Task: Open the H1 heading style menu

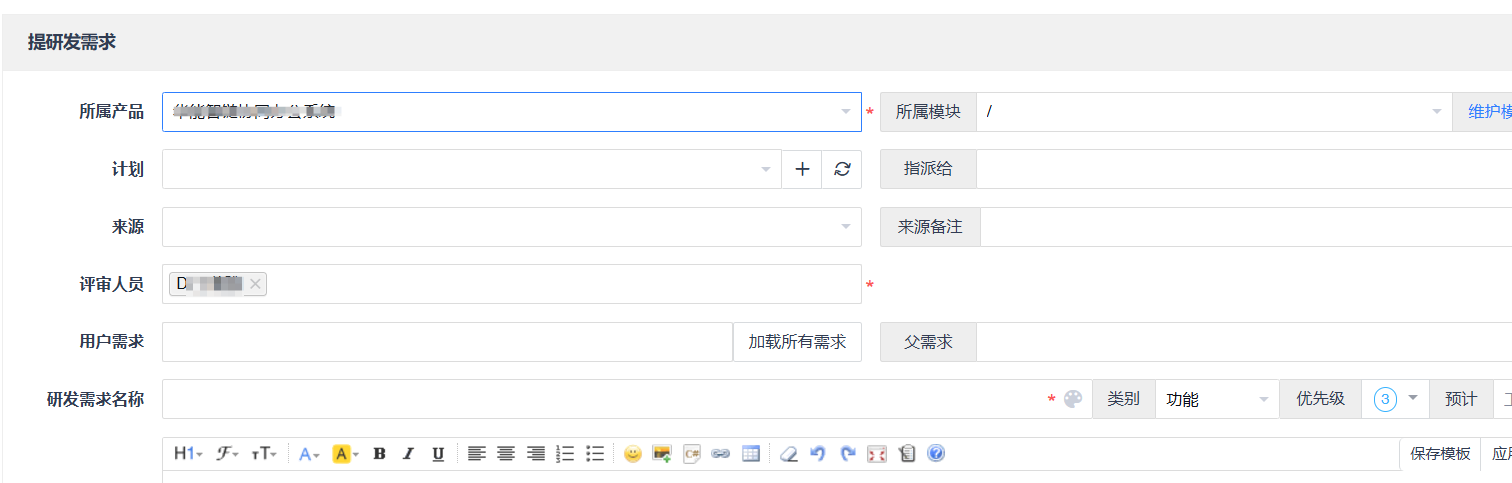Action: 188,454
